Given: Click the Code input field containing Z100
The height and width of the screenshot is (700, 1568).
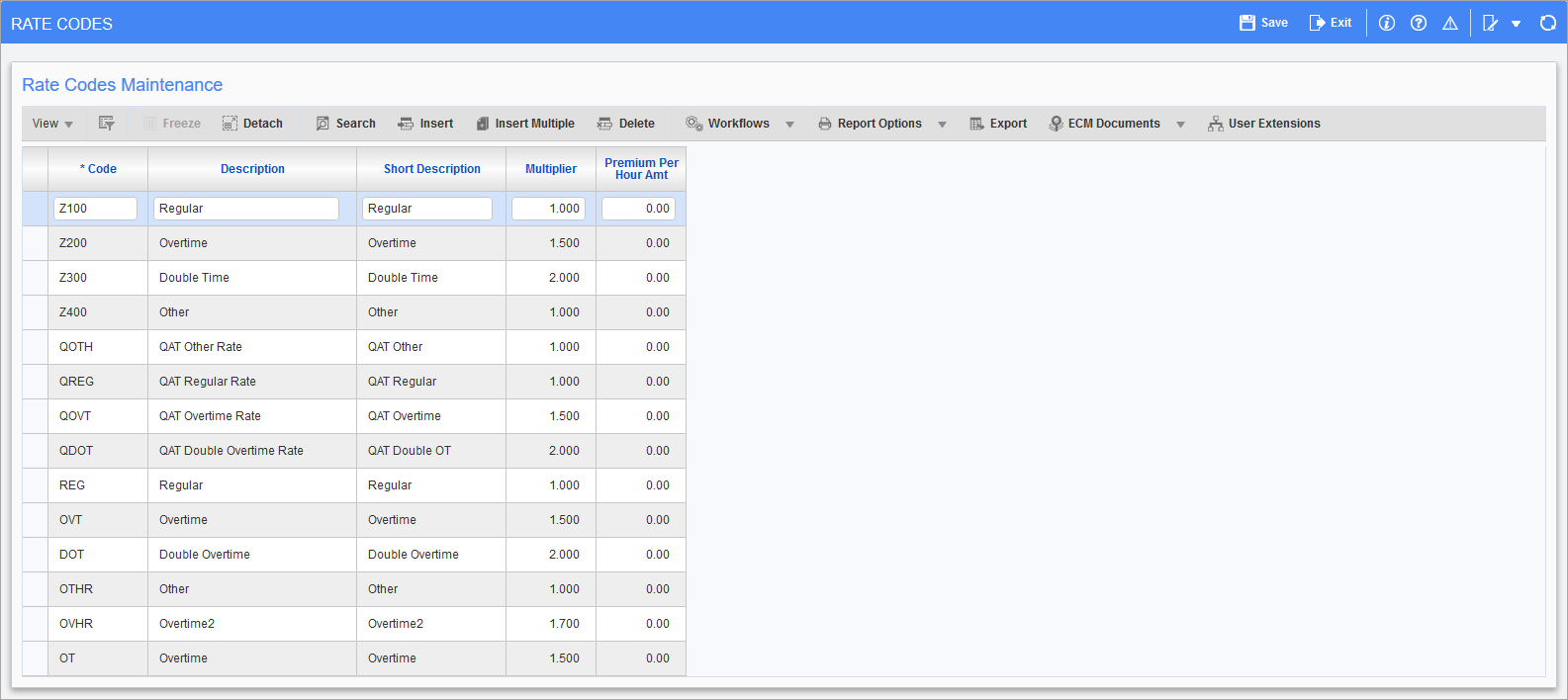Looking at the screenshot, I should point(95,209).
